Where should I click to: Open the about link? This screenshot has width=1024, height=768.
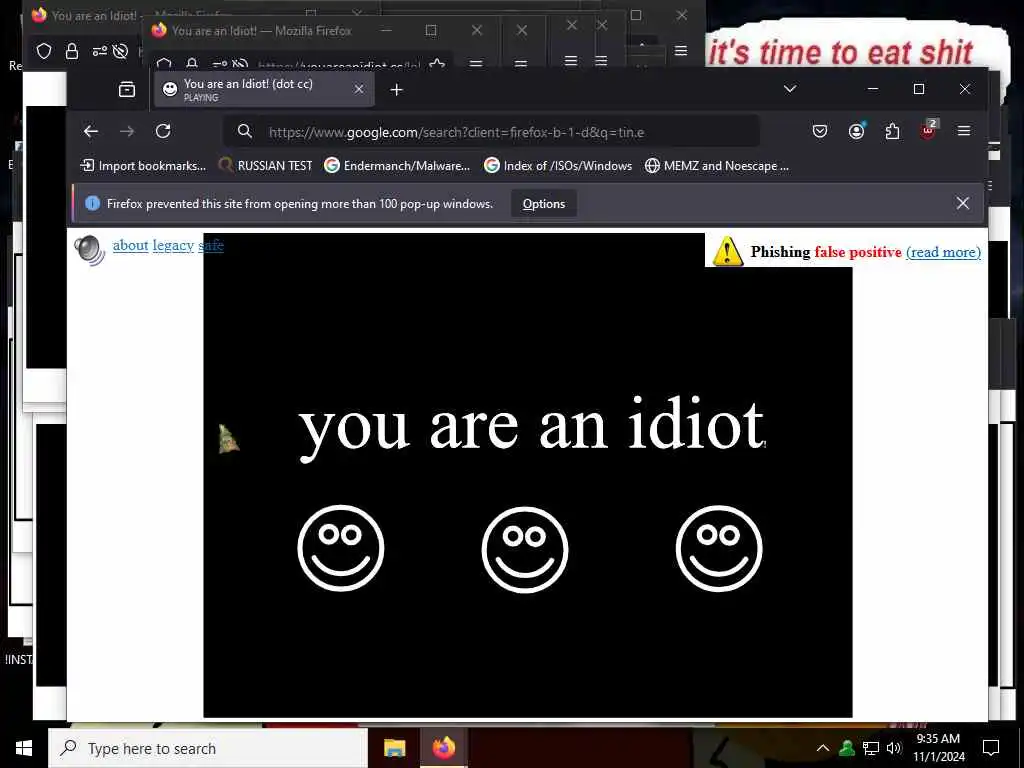(x=131, y=246)
